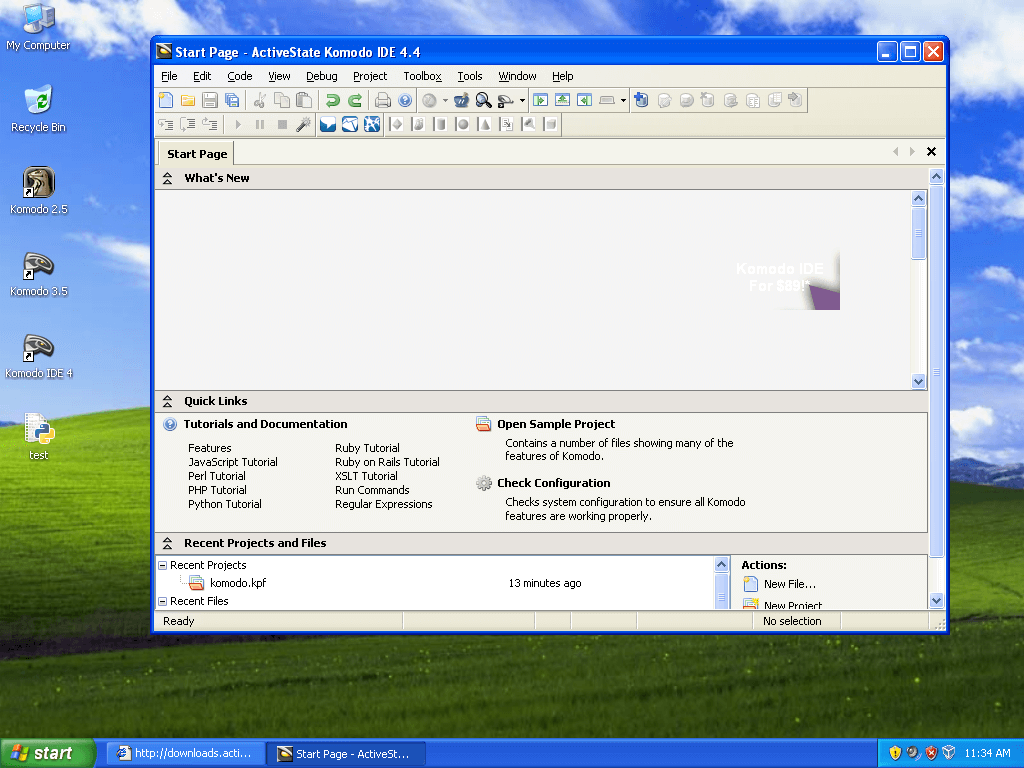Click the What's New scrollbar down arrow
1024x768 pixels.
pos(918,381)
